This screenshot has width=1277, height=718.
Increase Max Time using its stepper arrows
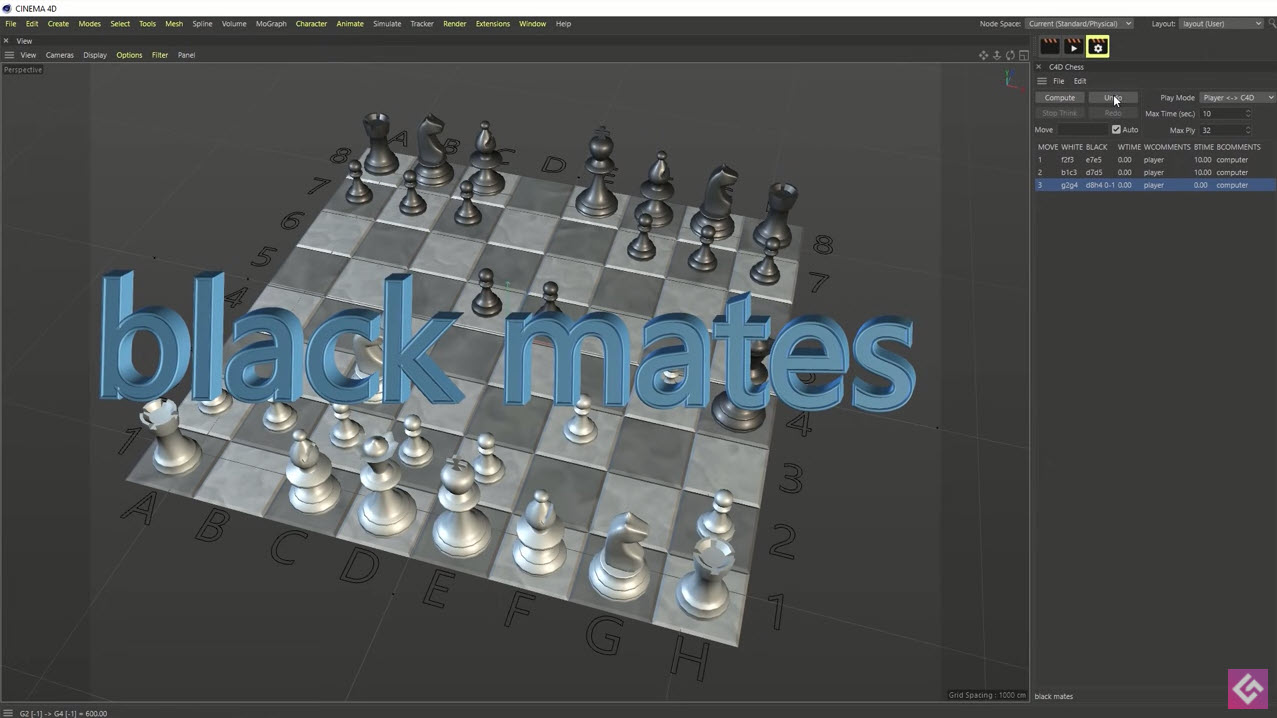click(1248, 112)
